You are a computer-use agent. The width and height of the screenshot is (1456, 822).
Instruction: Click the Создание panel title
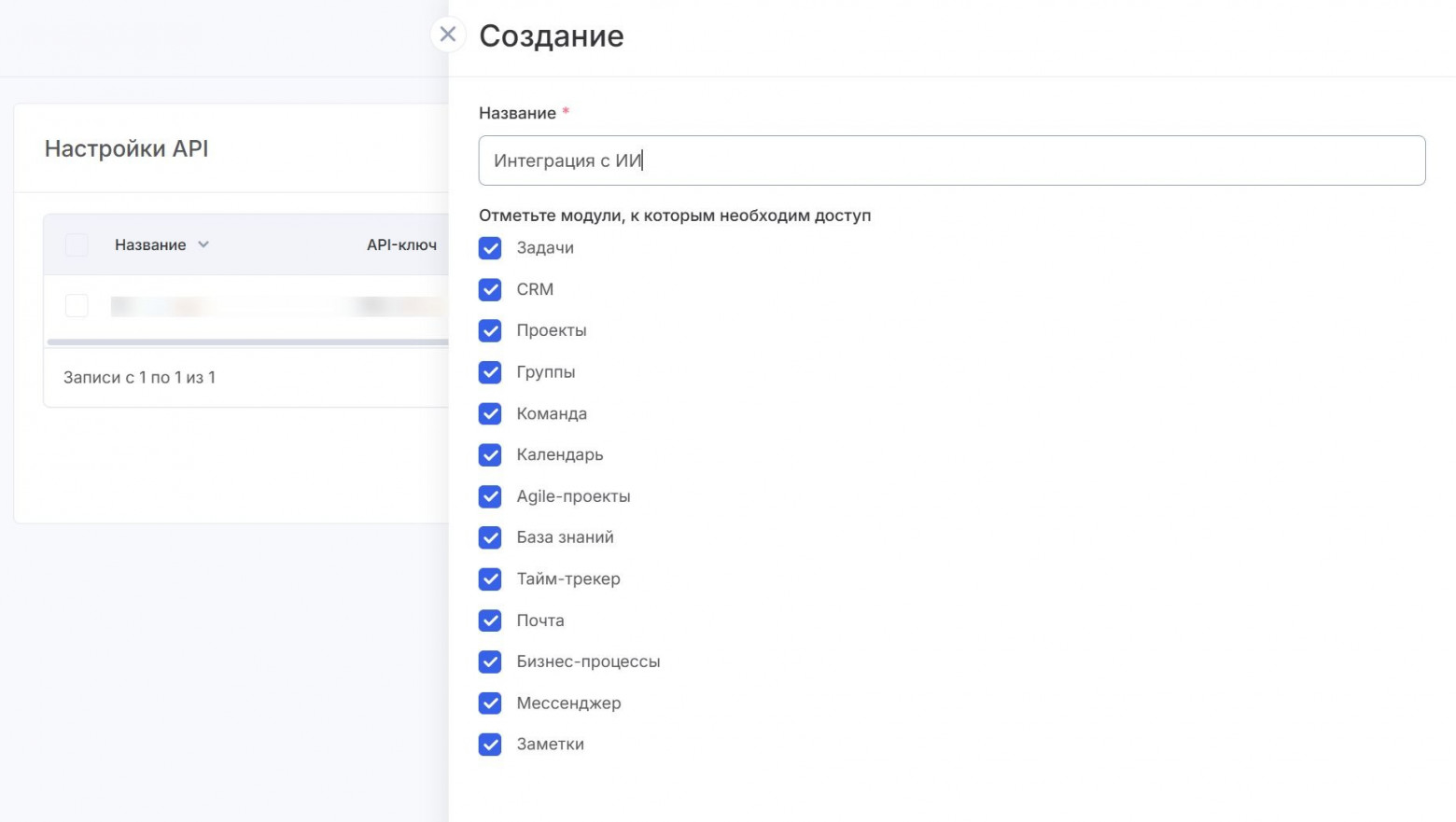tap(552, 35)
